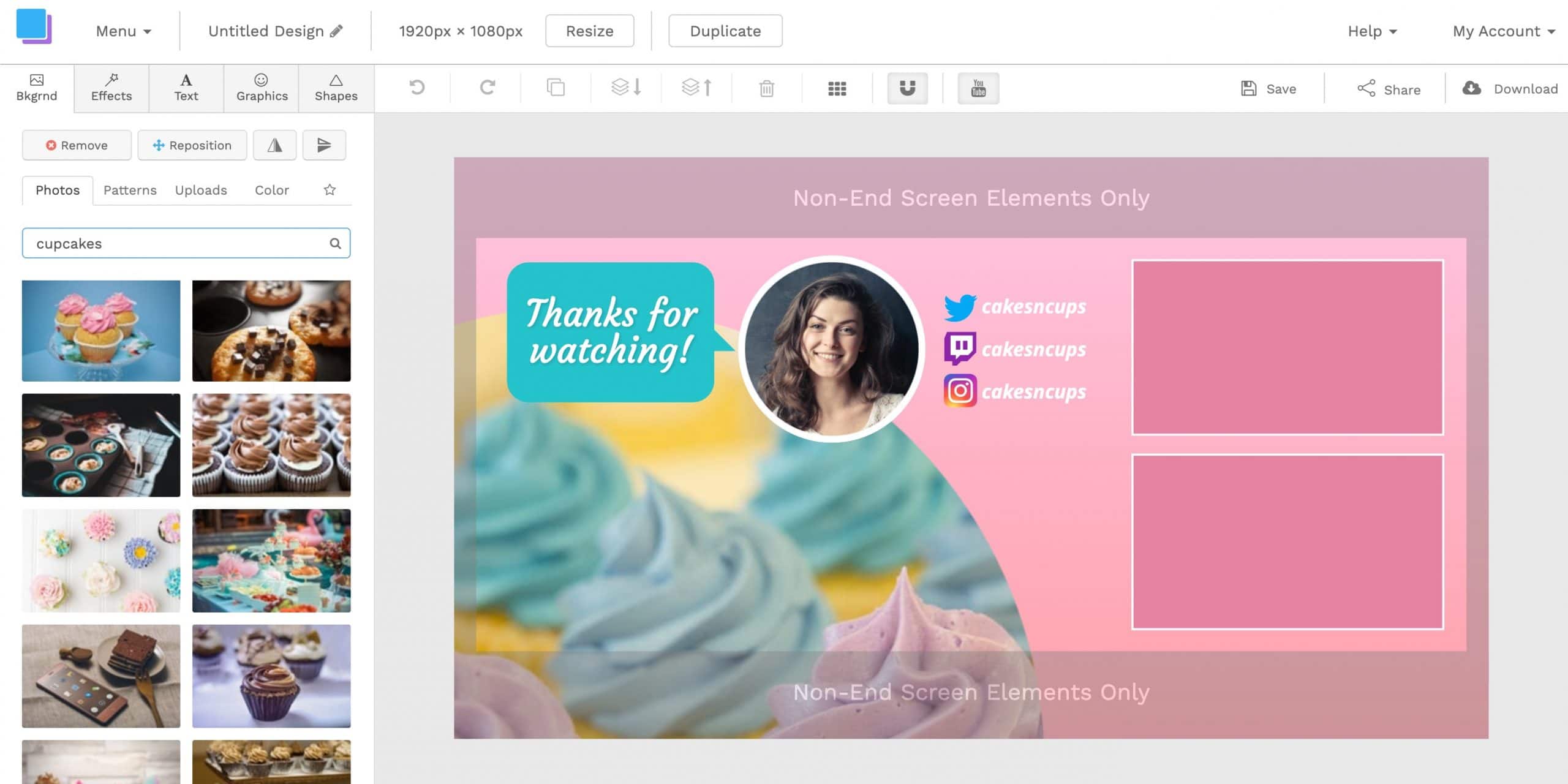Click Untitled Design title
Viewport: 1568px width, 784px height.
266,31
